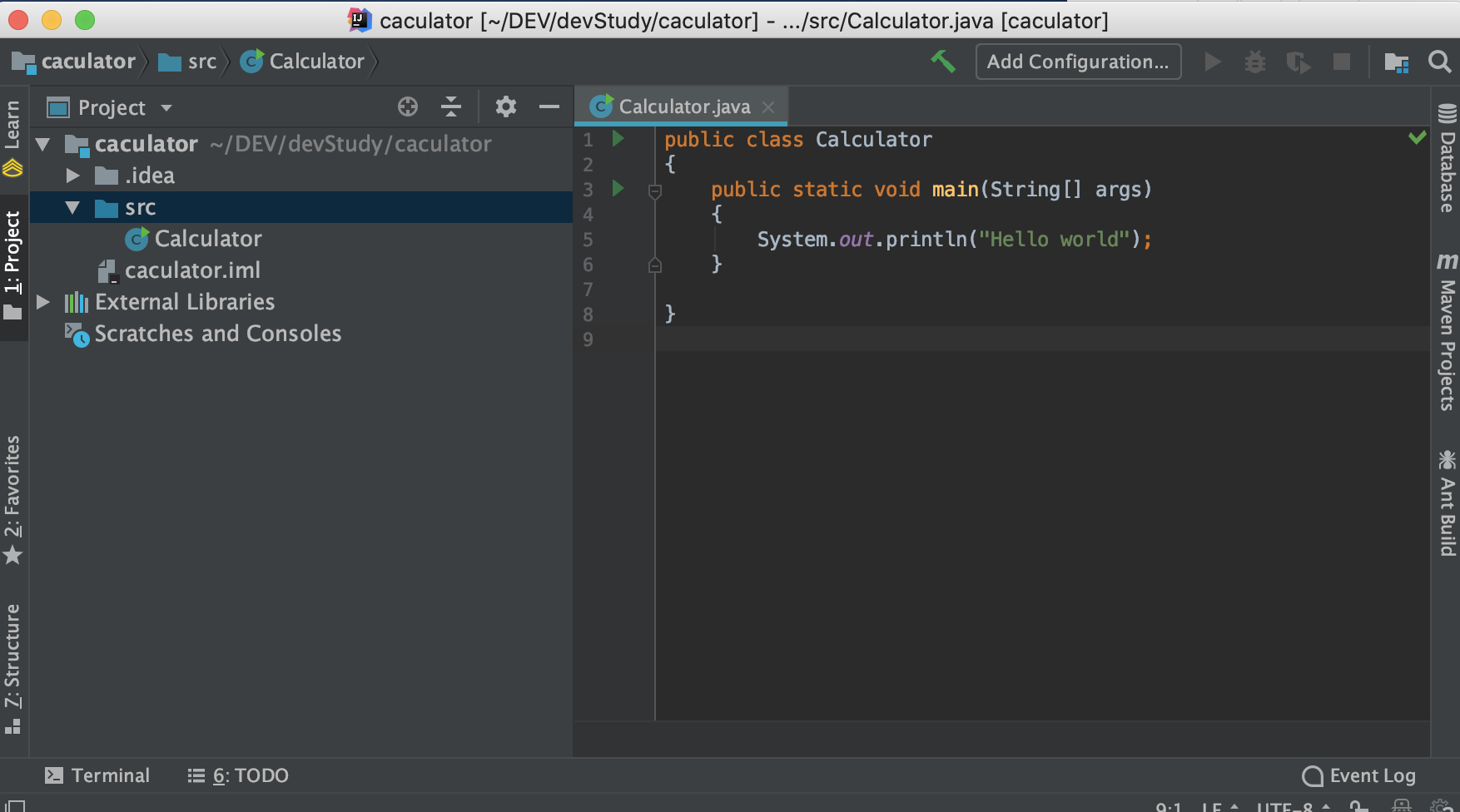1460x812 pixels.
Task: Click the Stop square icon
Action: coord(1342,62)
